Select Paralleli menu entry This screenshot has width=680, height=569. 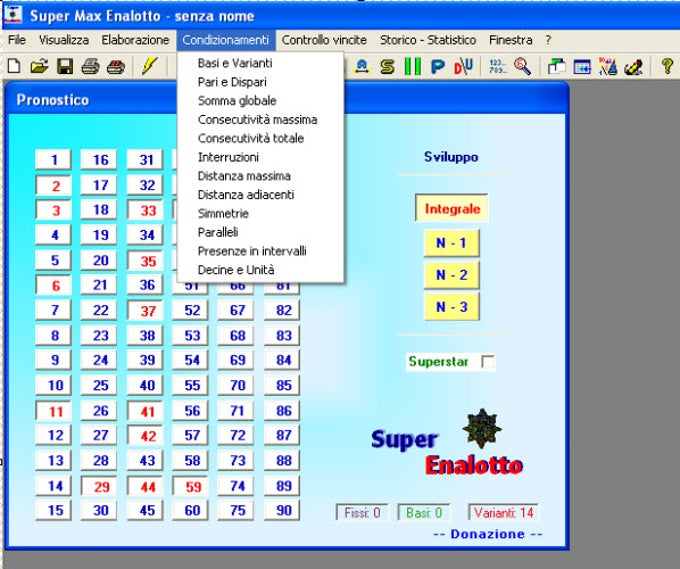(260, 232)
